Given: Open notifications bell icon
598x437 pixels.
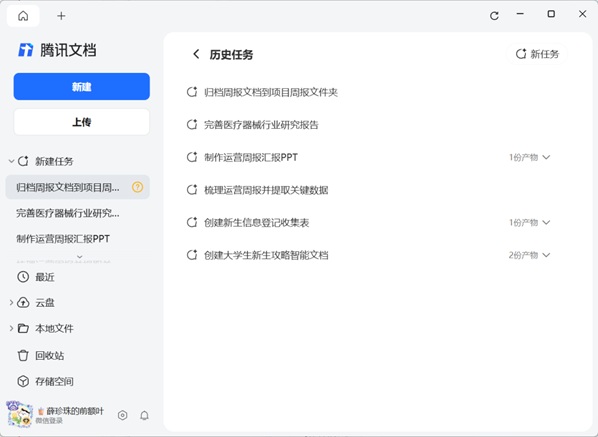Looking at the screenshot, I should tap(144, 415).
